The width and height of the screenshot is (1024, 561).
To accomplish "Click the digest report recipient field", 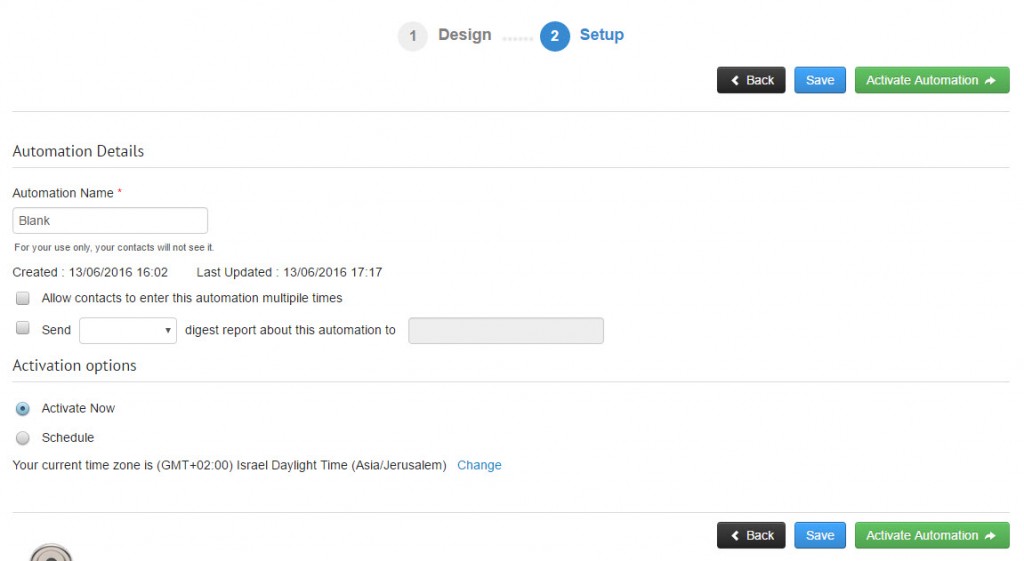I will [x=506, y=330].
